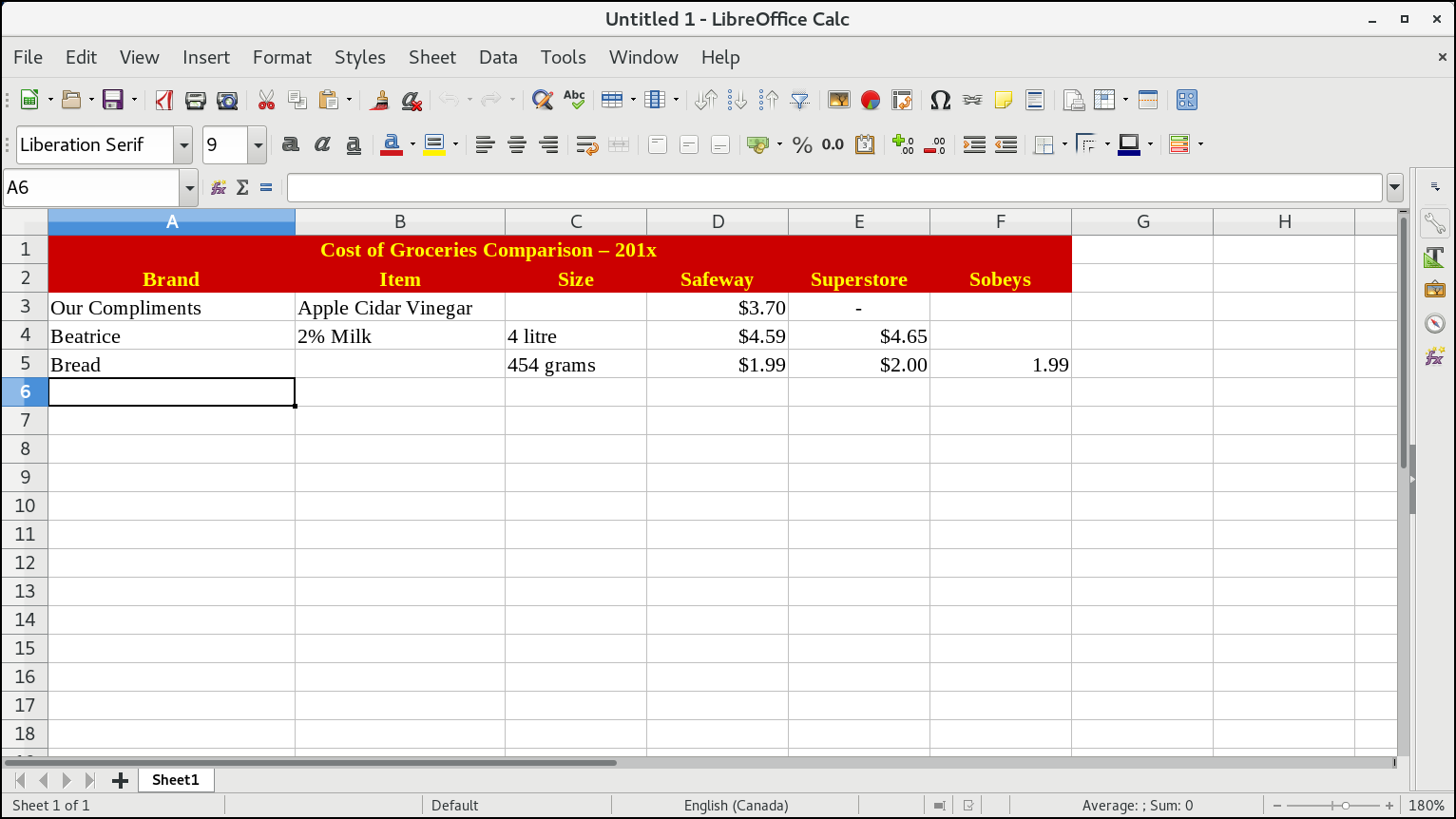Click the formula input line
Viewport: 1456px width, 819px height.
point(834,188)
